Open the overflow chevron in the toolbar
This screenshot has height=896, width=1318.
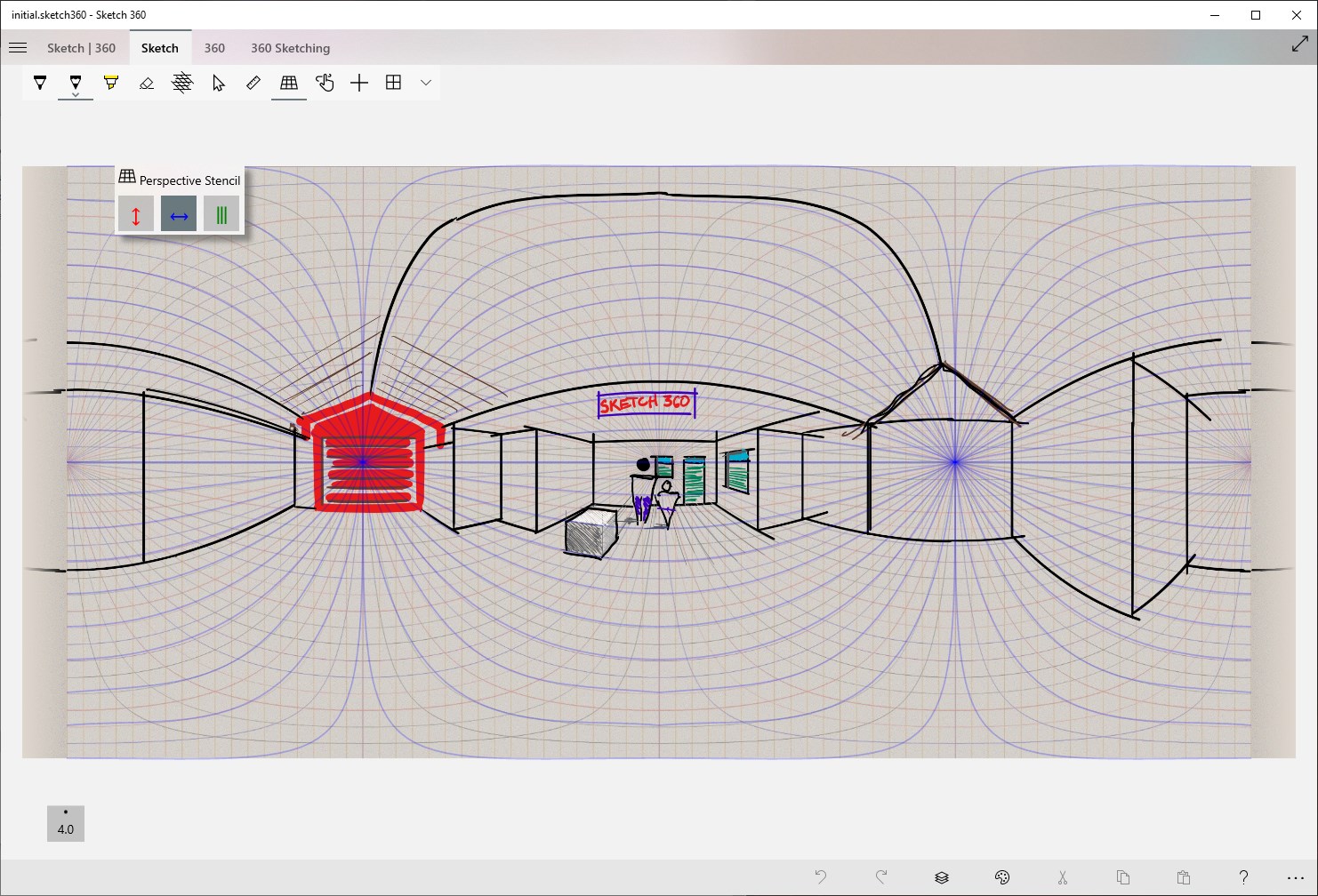(x=425, y=83)
